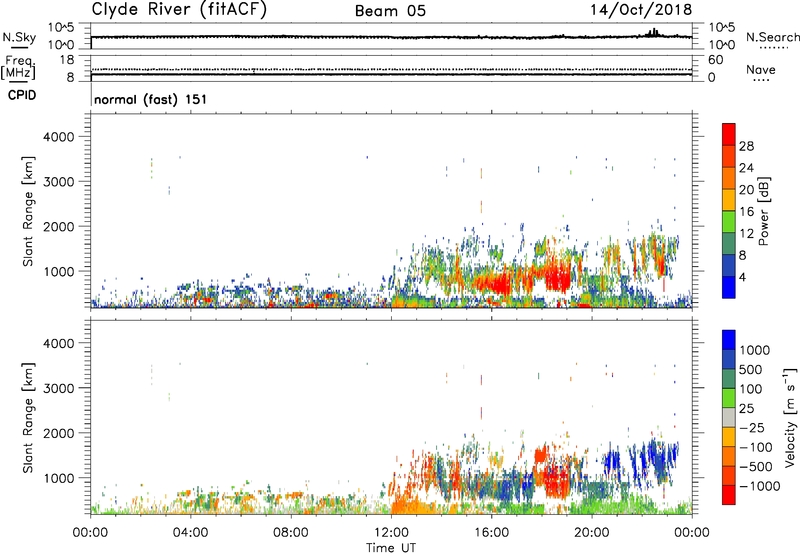Click the '08:00' time tick label
The width and height of the screenshot is (800, 554).
pyautogui.click(x=291, y=533)
